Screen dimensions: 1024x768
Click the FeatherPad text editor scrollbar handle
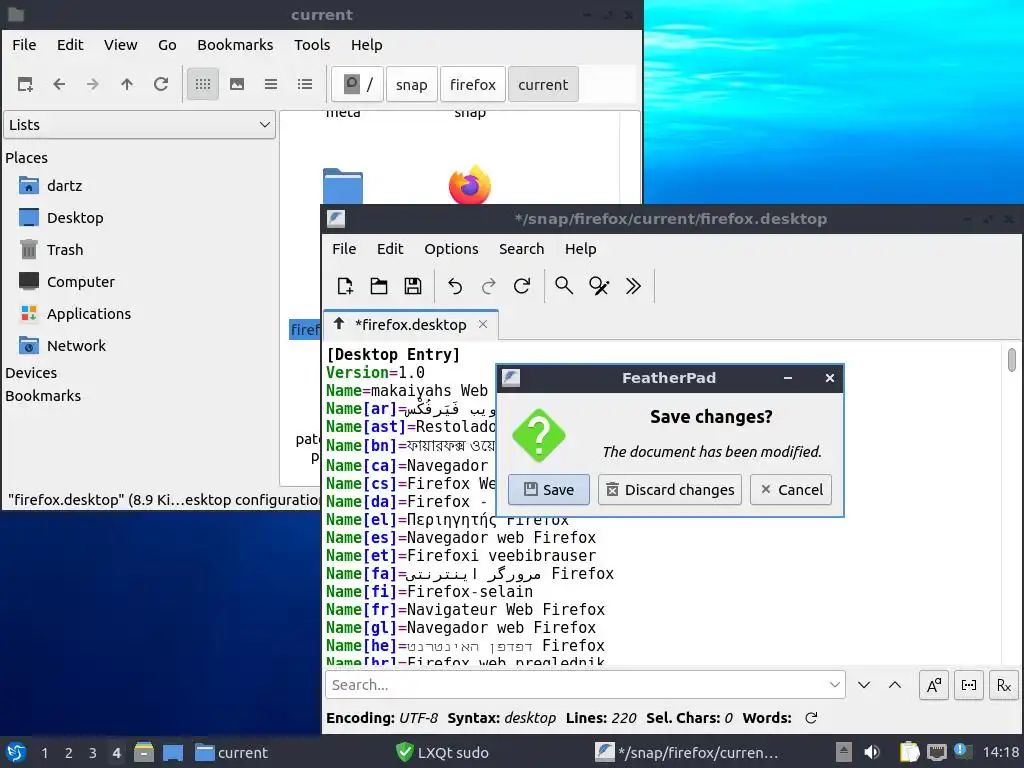(x=1012, y=360)
